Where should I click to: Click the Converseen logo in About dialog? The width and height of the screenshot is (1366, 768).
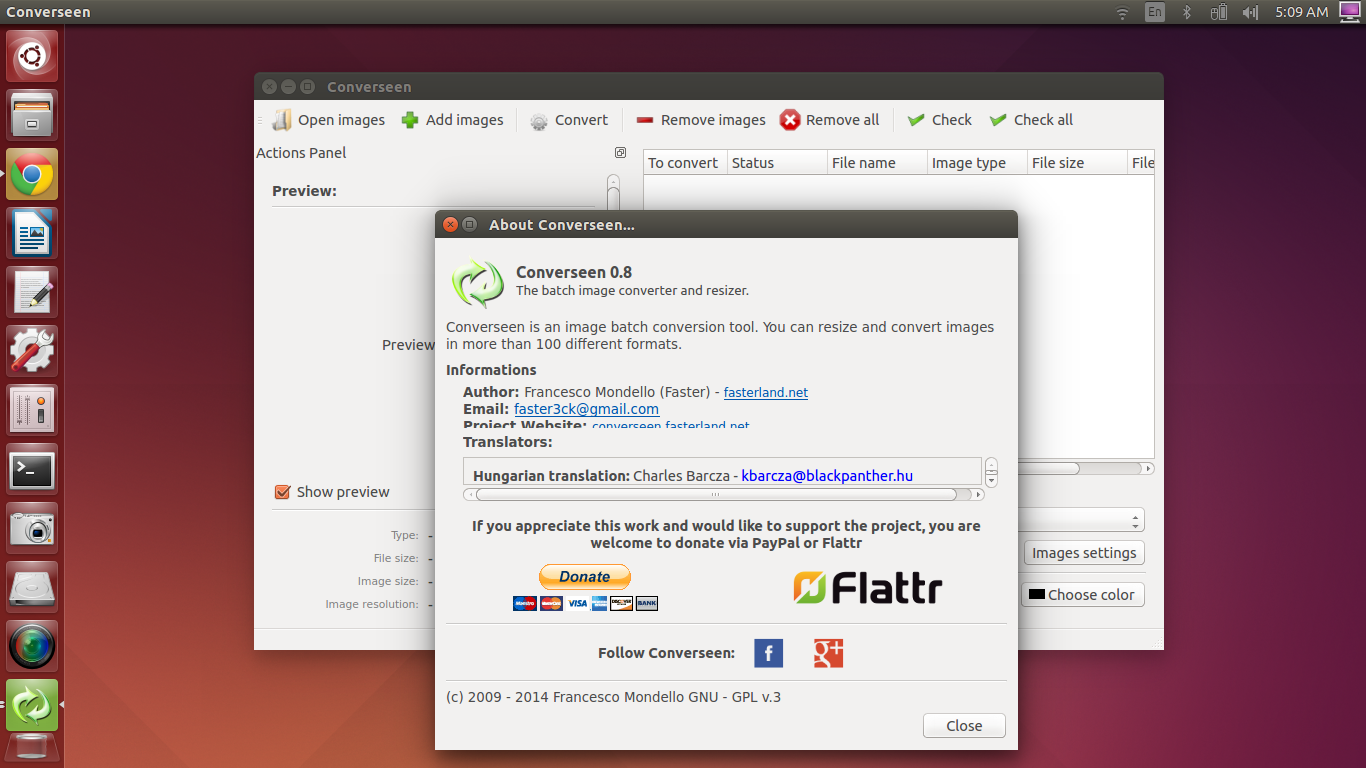tap(477, 283)
